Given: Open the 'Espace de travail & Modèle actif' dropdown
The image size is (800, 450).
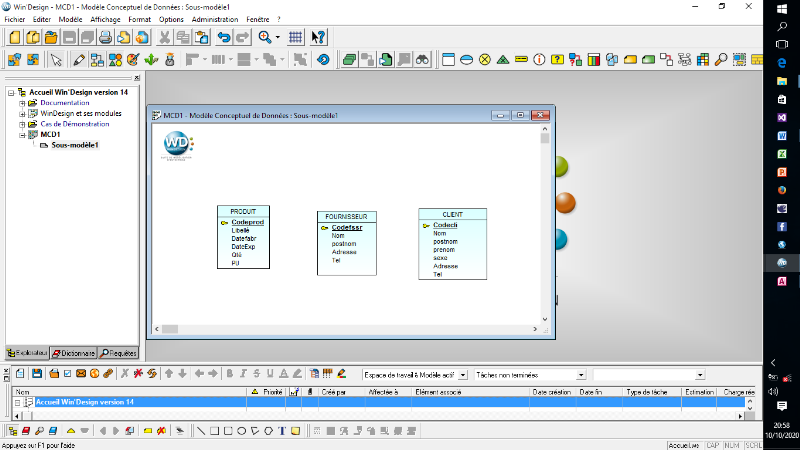Looking at the screenshot, I should (463, 374).
